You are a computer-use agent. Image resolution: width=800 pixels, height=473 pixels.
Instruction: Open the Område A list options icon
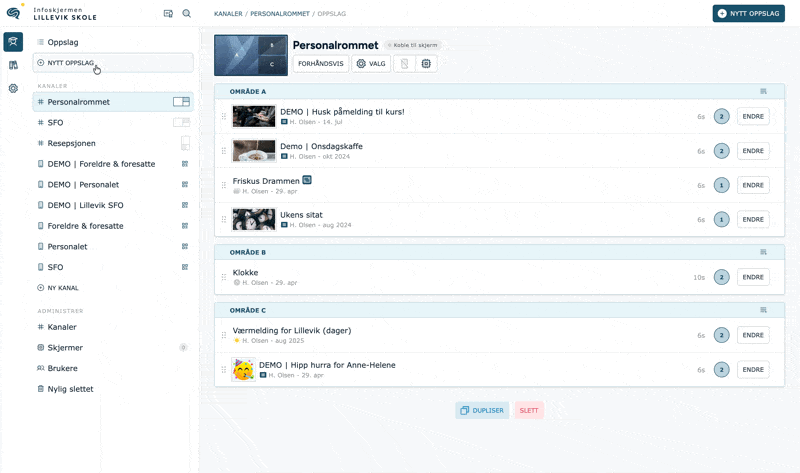pyautogui.click(x=763, y=91)
